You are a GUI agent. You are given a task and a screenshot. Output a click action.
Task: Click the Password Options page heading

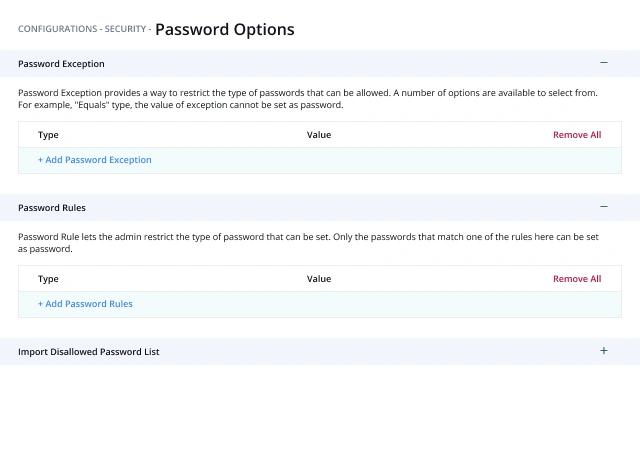point(225,29)
